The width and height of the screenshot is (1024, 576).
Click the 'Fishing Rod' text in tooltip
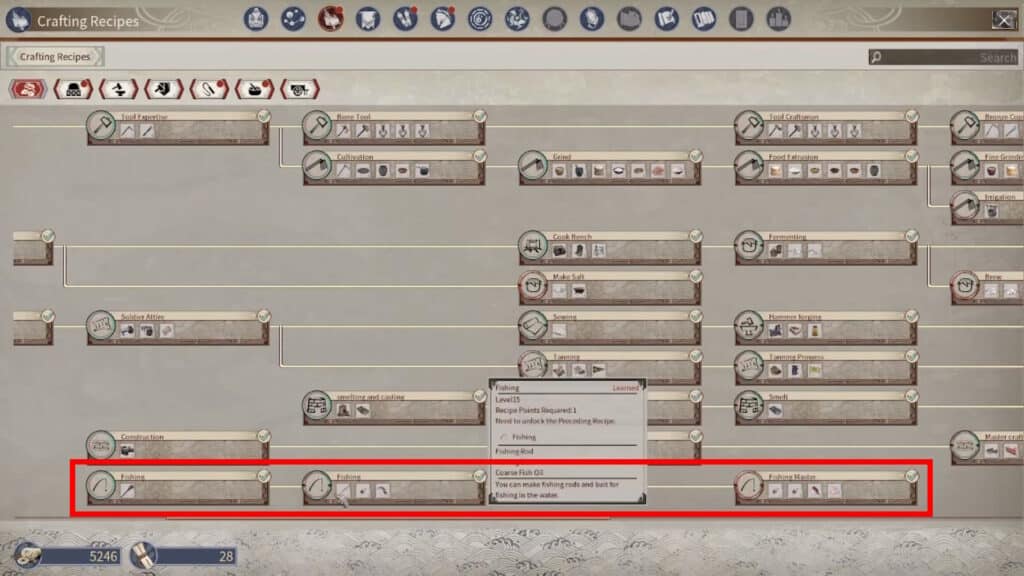514,451
